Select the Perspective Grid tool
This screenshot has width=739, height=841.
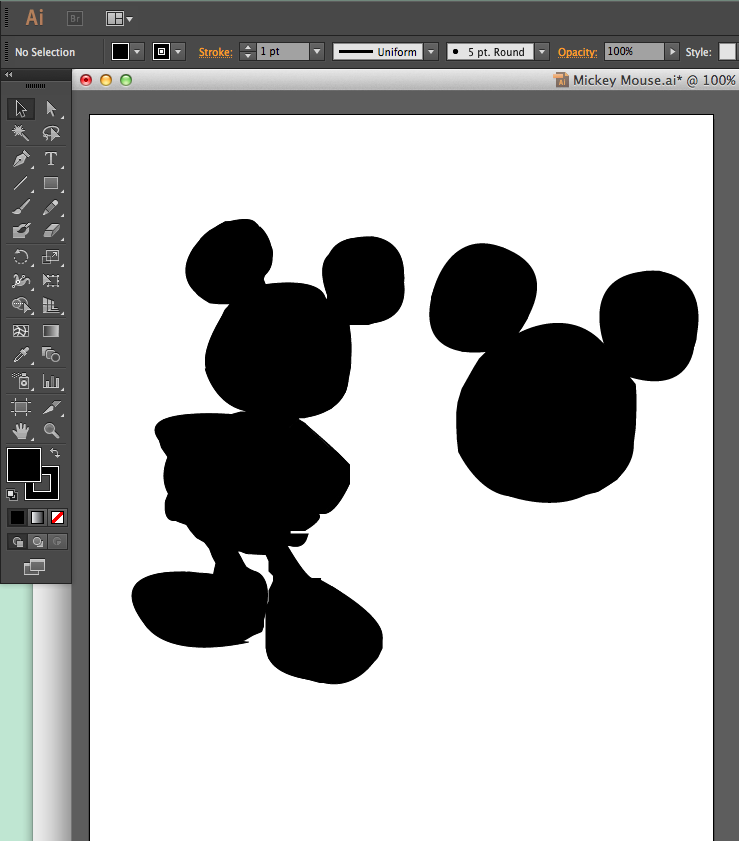click(51, 305)
